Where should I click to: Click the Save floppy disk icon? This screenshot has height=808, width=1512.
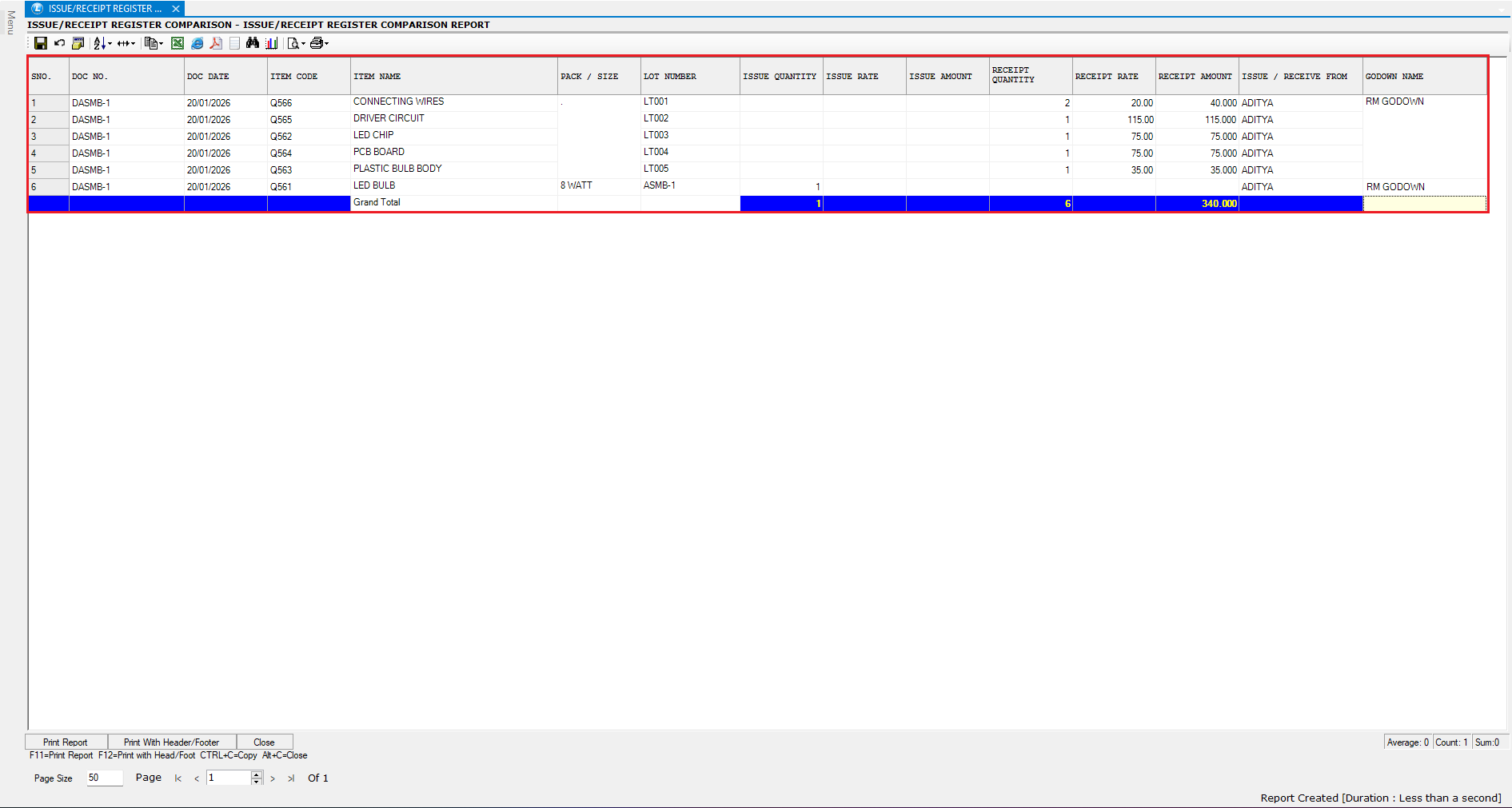click(40, 43)
